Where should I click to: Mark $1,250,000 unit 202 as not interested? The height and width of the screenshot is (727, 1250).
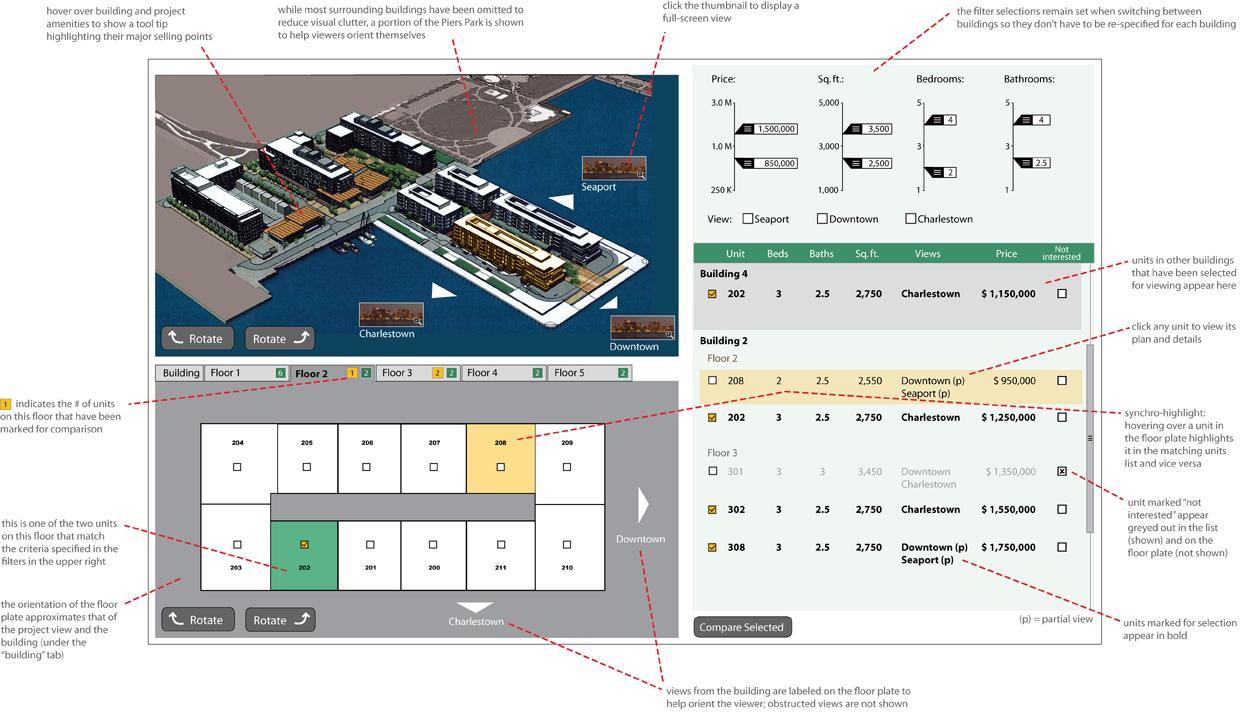point(1062,418)
